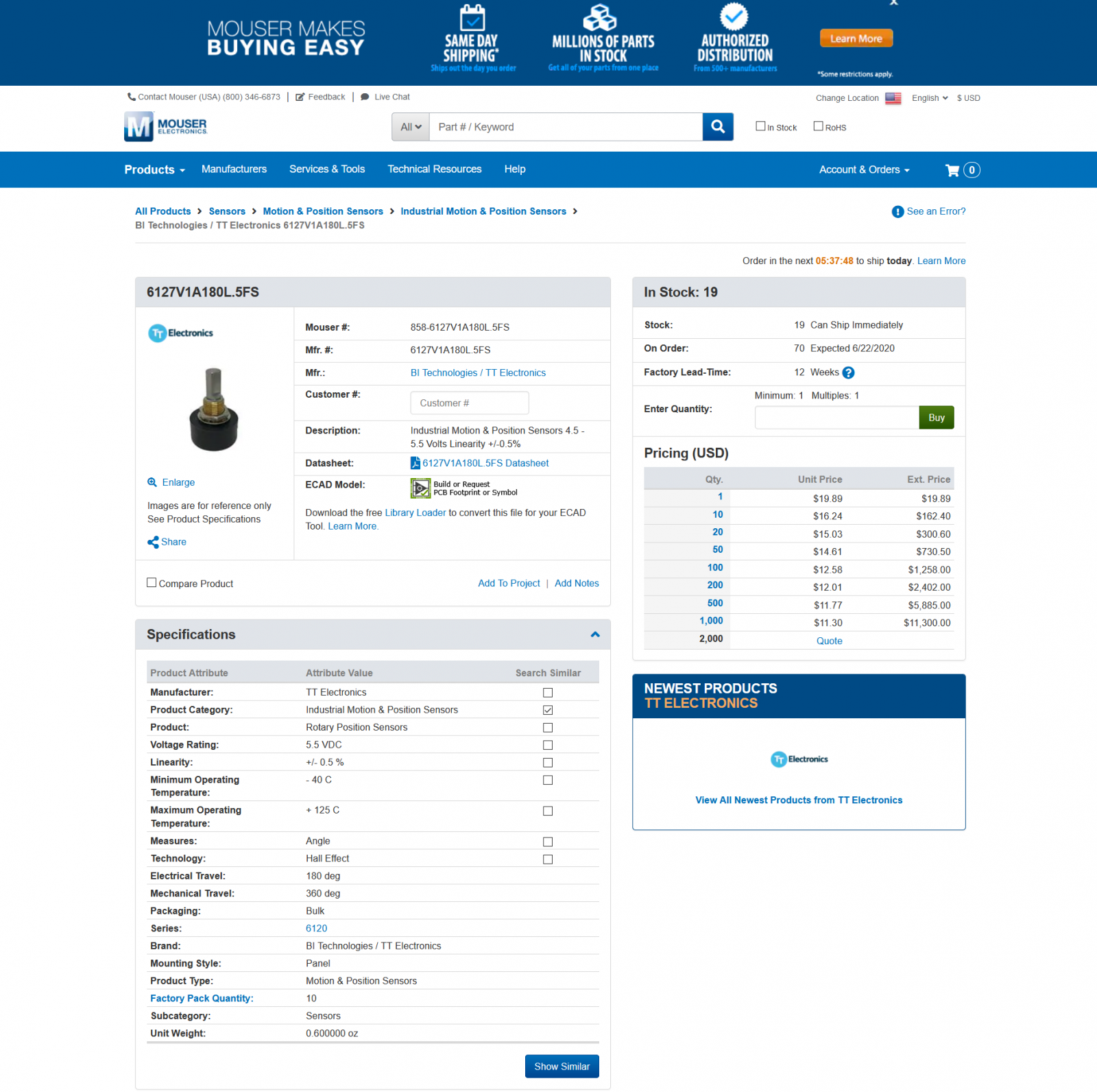Go to Sensors breadcrumb
The image size is (1097, 1092).
coord(227,211)
